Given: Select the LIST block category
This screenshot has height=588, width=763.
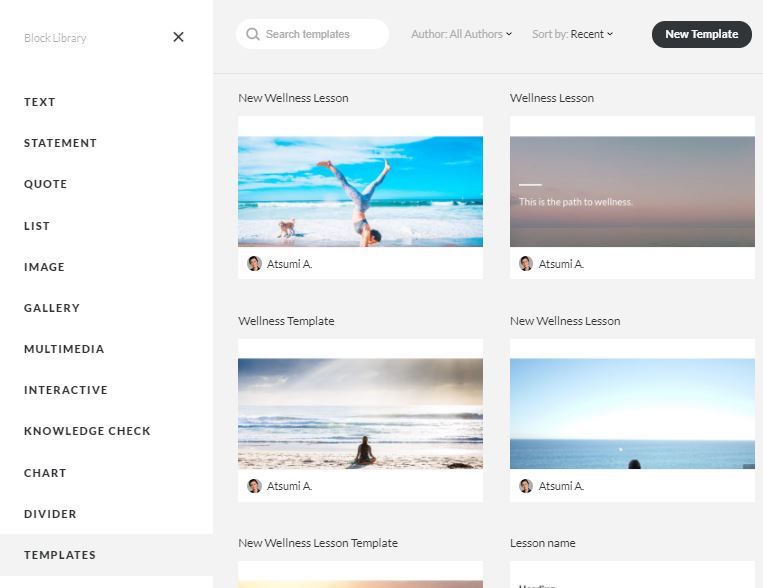Looking at the screenshot, I should point(37,226).
